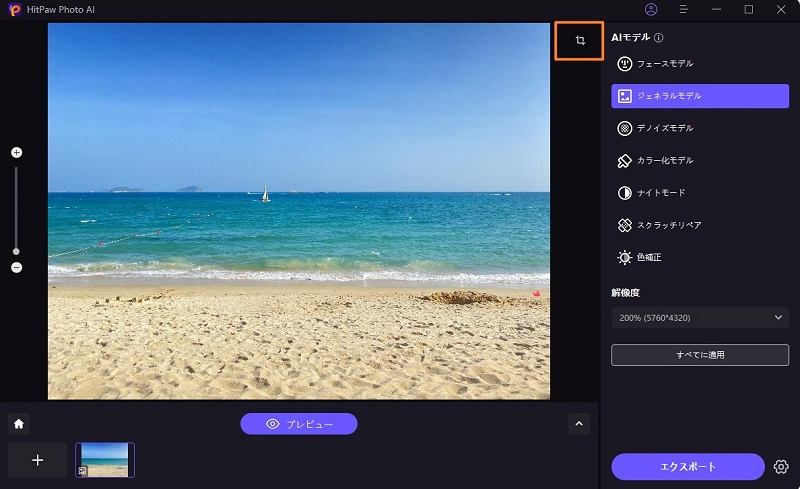Click the beach photo canvas
Image resolution: width=800 pixels, height=489 pixels.
299,211
